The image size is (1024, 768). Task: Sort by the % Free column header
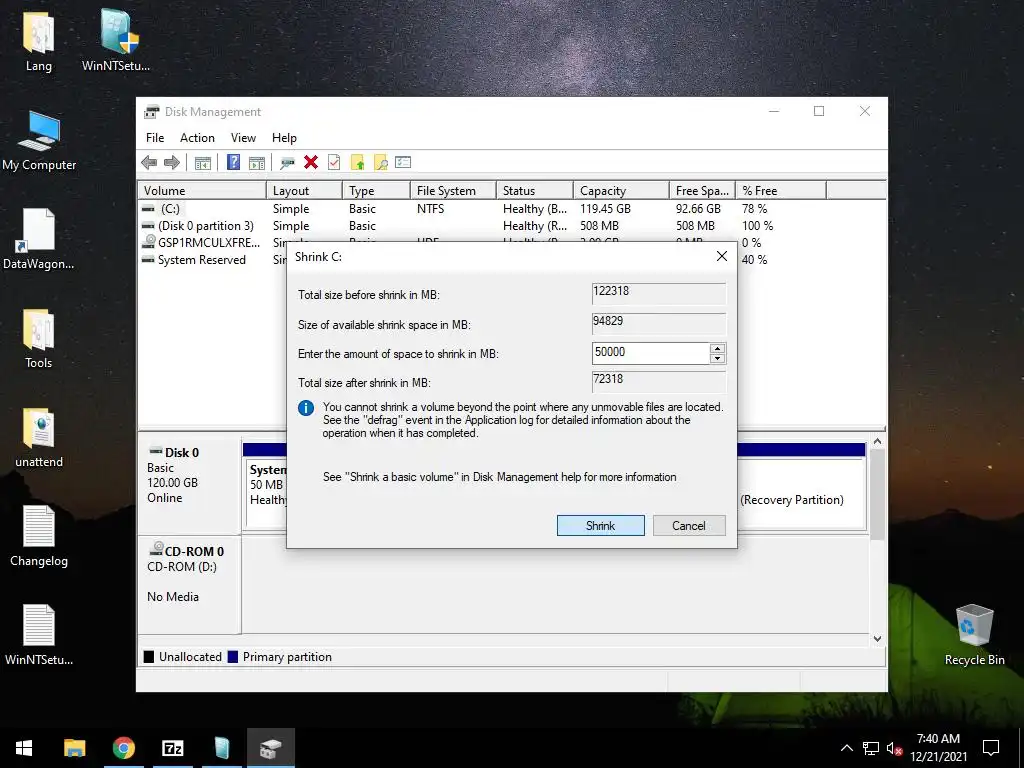click(781, 191)
